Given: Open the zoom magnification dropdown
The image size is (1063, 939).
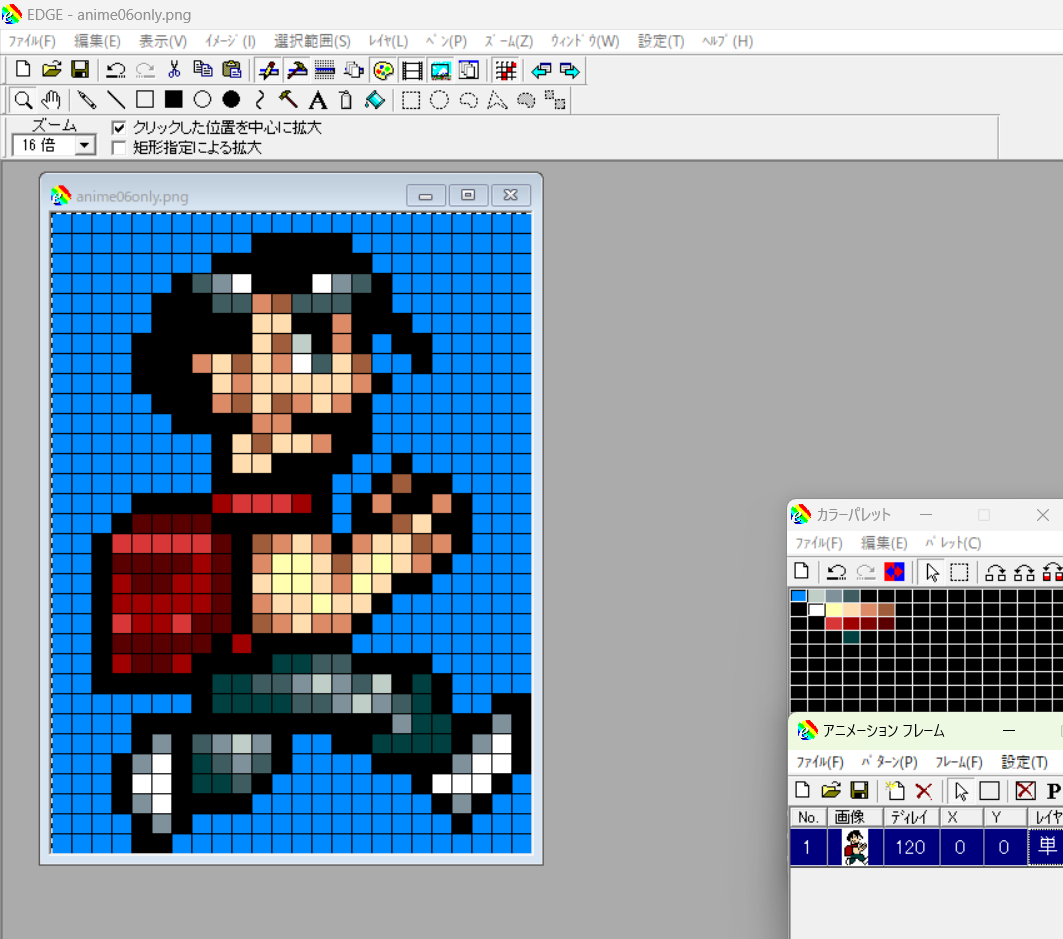Looking at the screenshot, I should [x=85, y=145].
